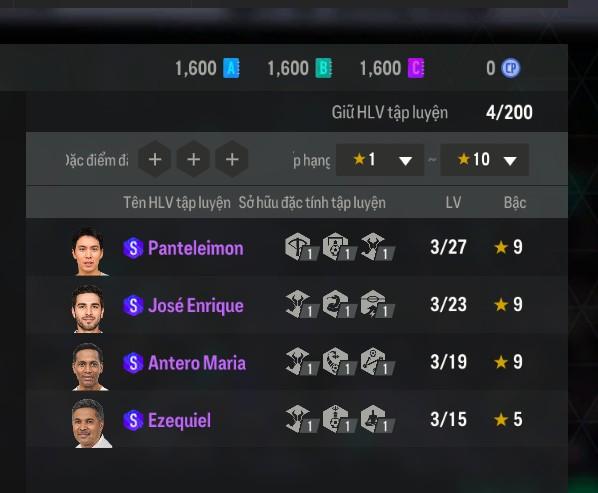Add first trait filter hexagon slot
The width and height of the screenshot is (598, 493).
[155, 159]
